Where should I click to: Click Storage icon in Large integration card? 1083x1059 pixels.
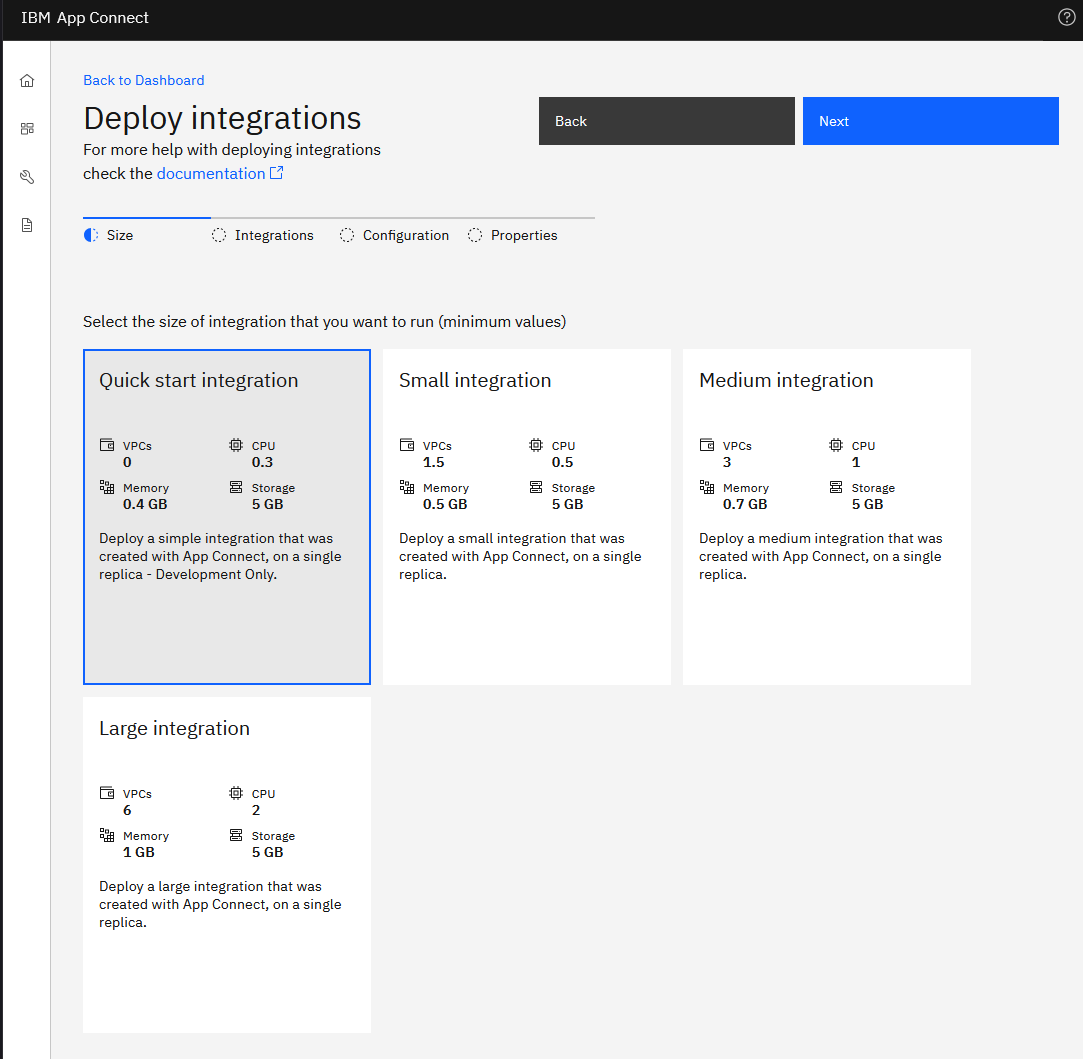click(236, 835)
